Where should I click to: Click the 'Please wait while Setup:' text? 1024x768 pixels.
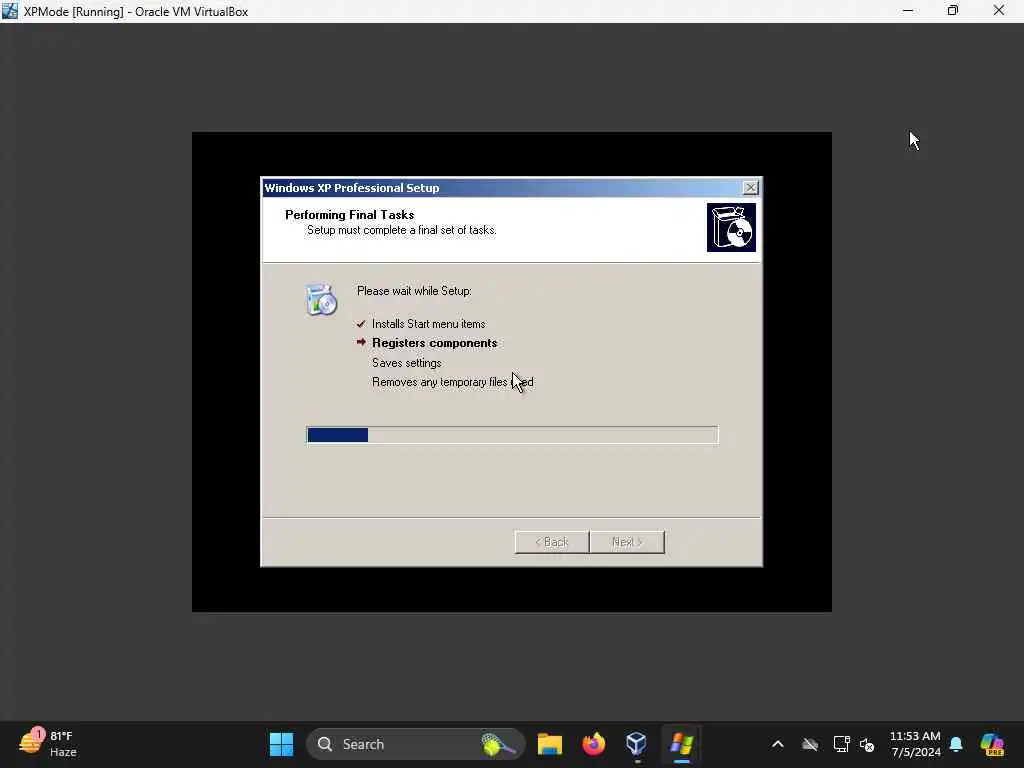point(414,291)
